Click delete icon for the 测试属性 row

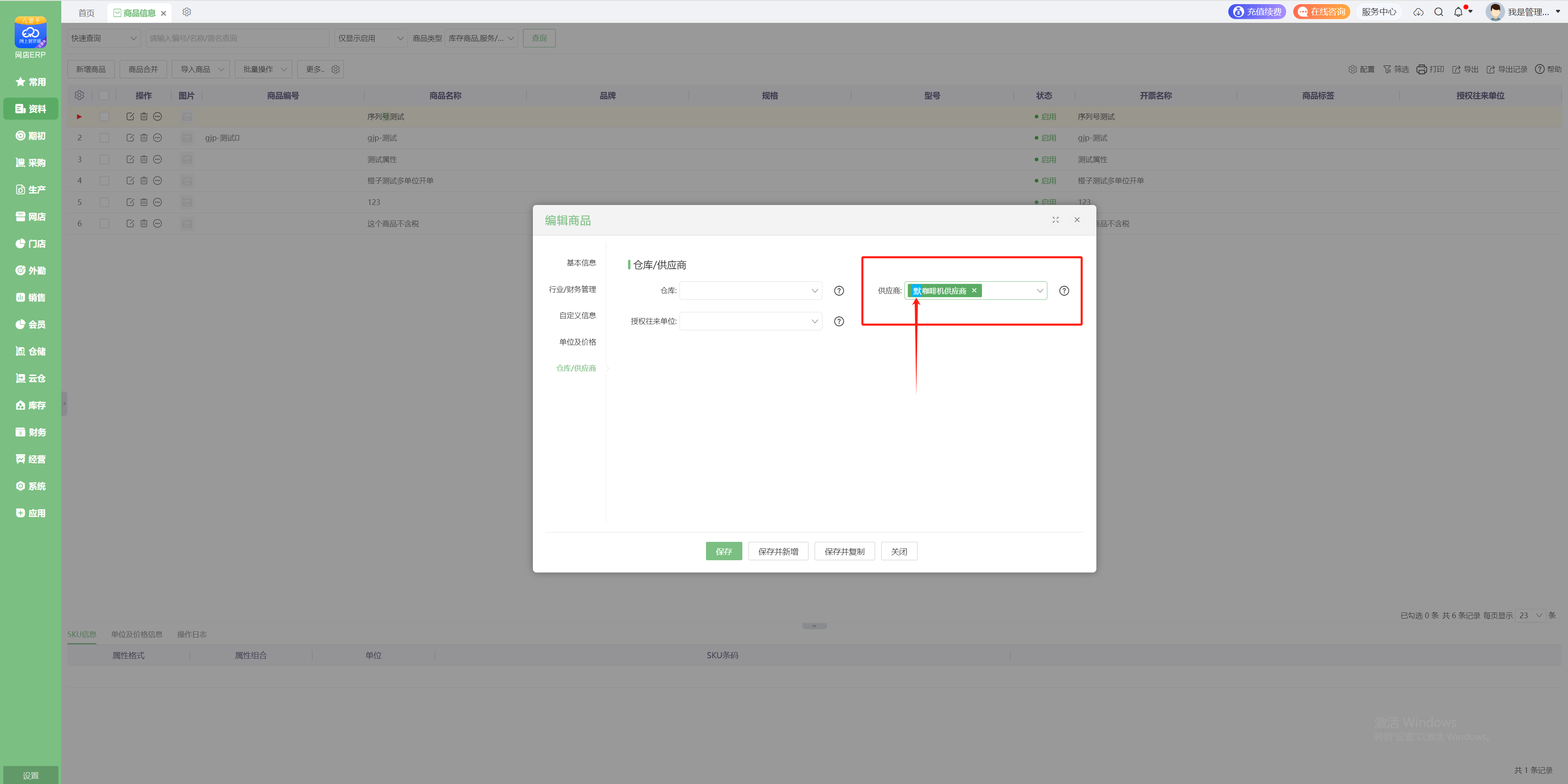pos(144,160)
